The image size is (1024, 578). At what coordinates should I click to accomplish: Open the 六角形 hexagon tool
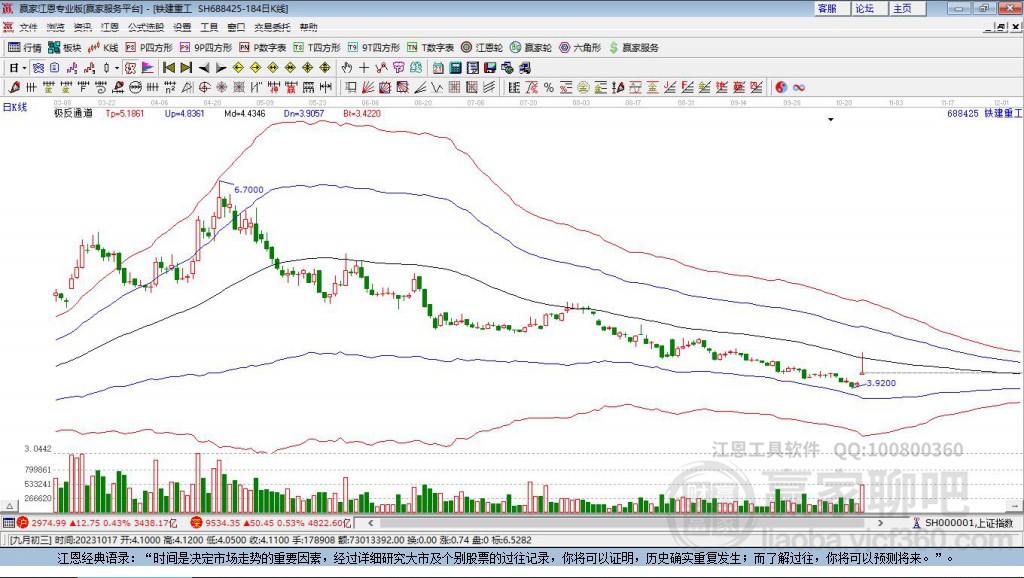point(580,48)
